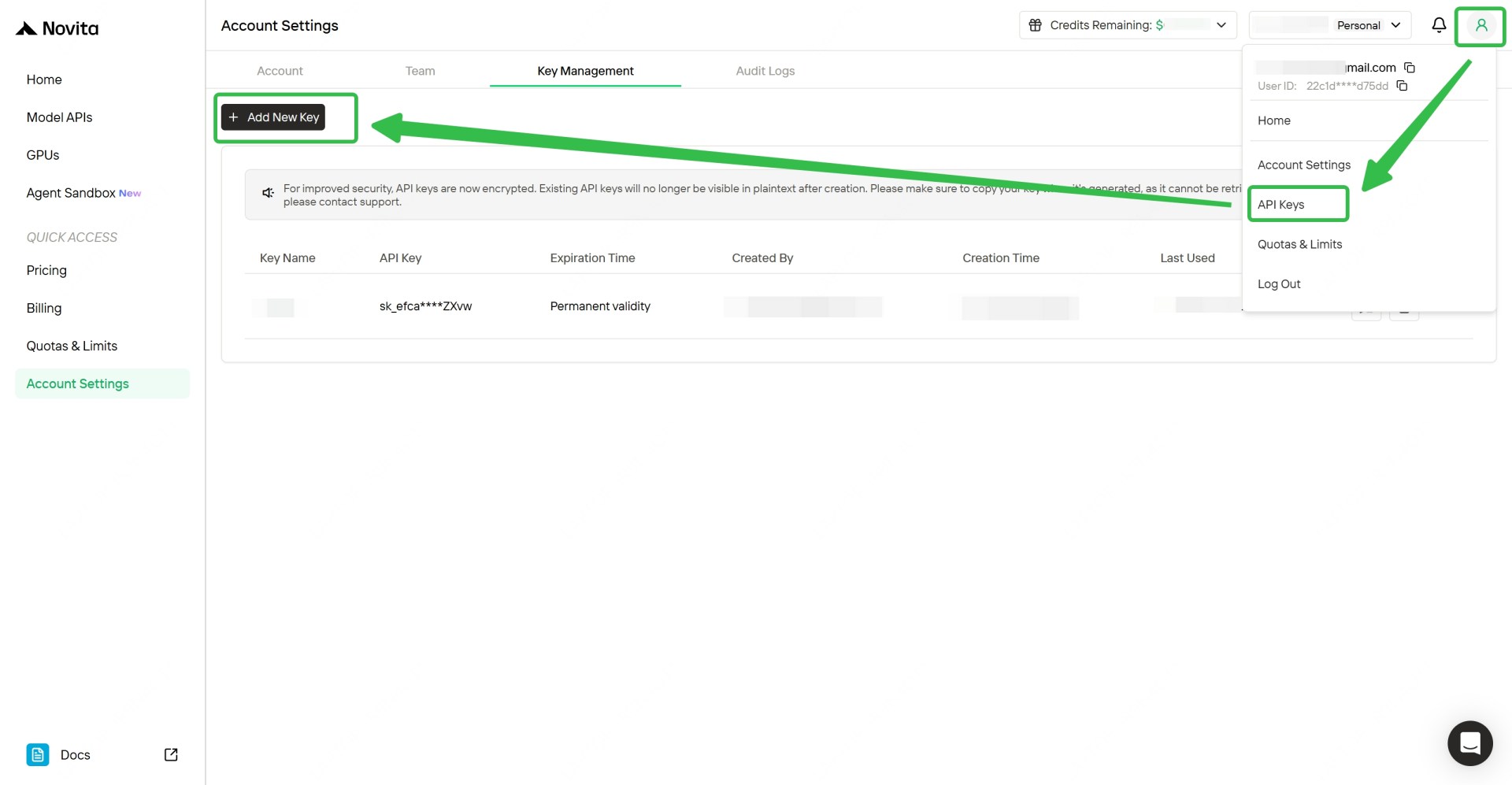Copy the User ID using its copy icon
The width and height of the screenshot is (1512, 785).
pyautogui.click(x=1403, y=85)
